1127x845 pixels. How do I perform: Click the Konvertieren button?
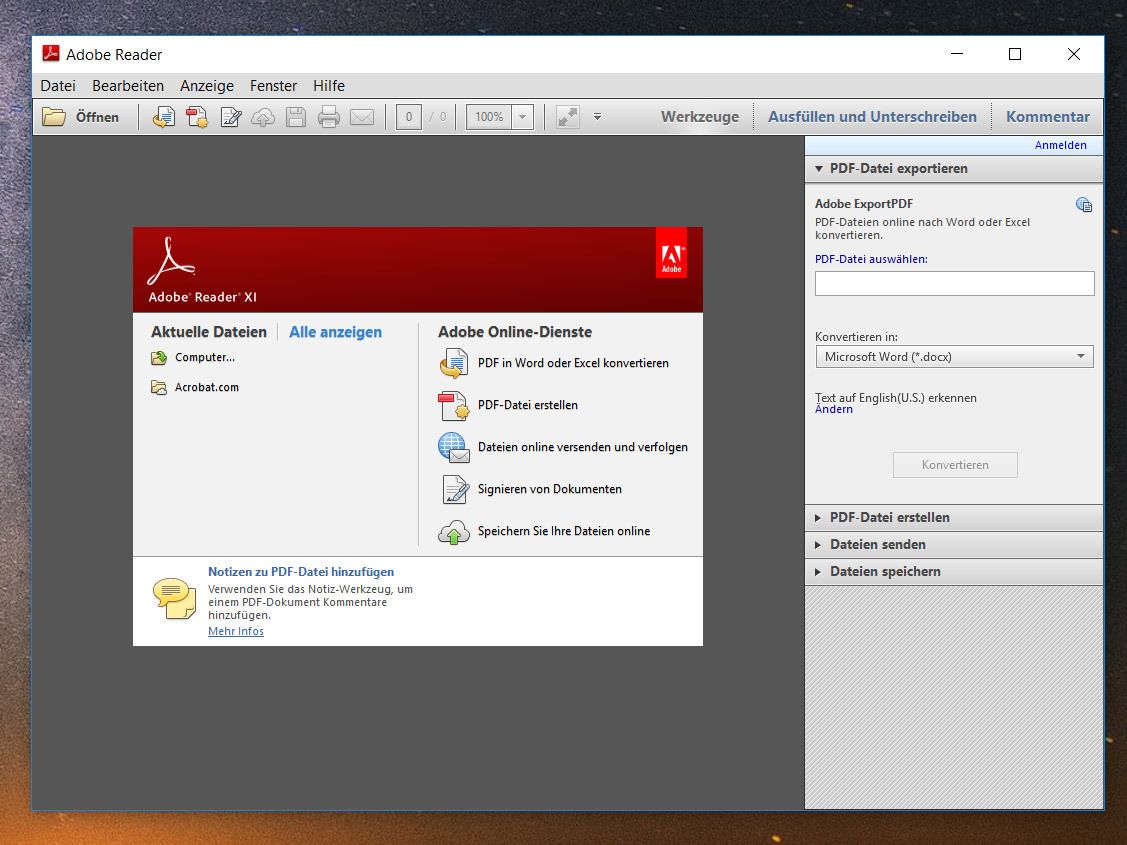(x=955, y=465)
